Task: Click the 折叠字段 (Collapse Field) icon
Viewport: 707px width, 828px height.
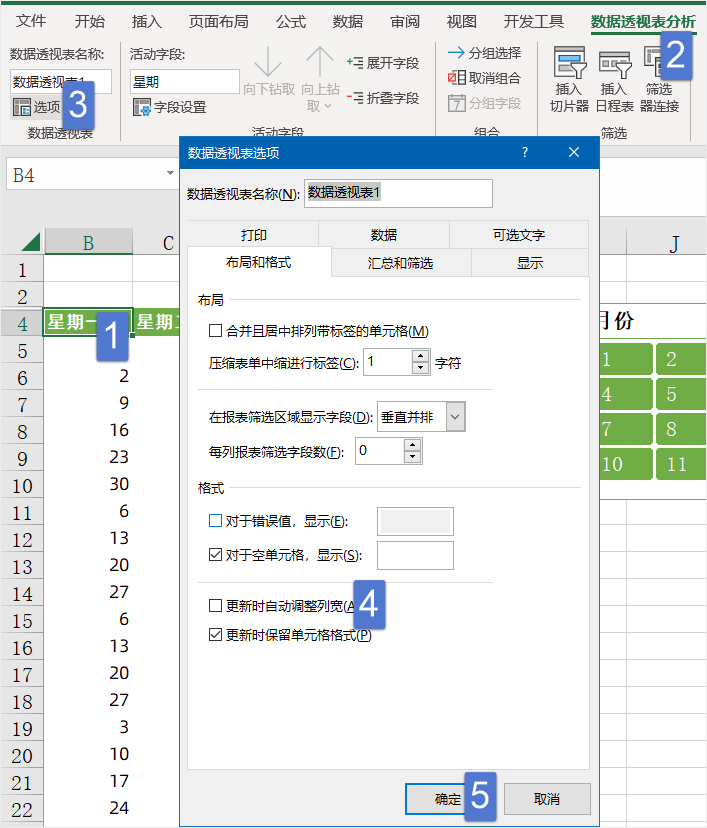Action: pos(355,98)
